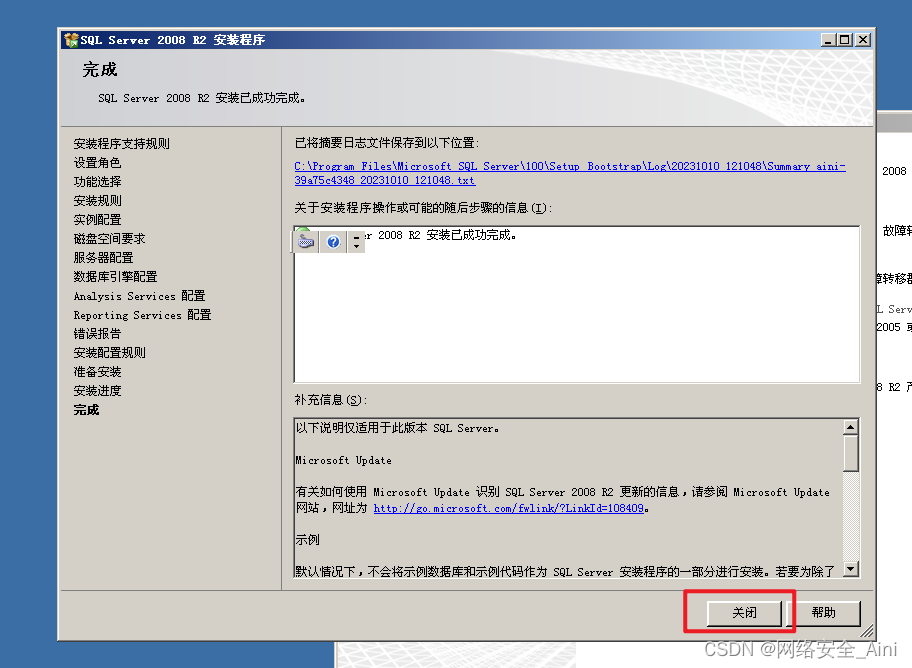This screenshot has height=668, width=912.
Task: Click the 帮助 button
Action: pos(824,613)
